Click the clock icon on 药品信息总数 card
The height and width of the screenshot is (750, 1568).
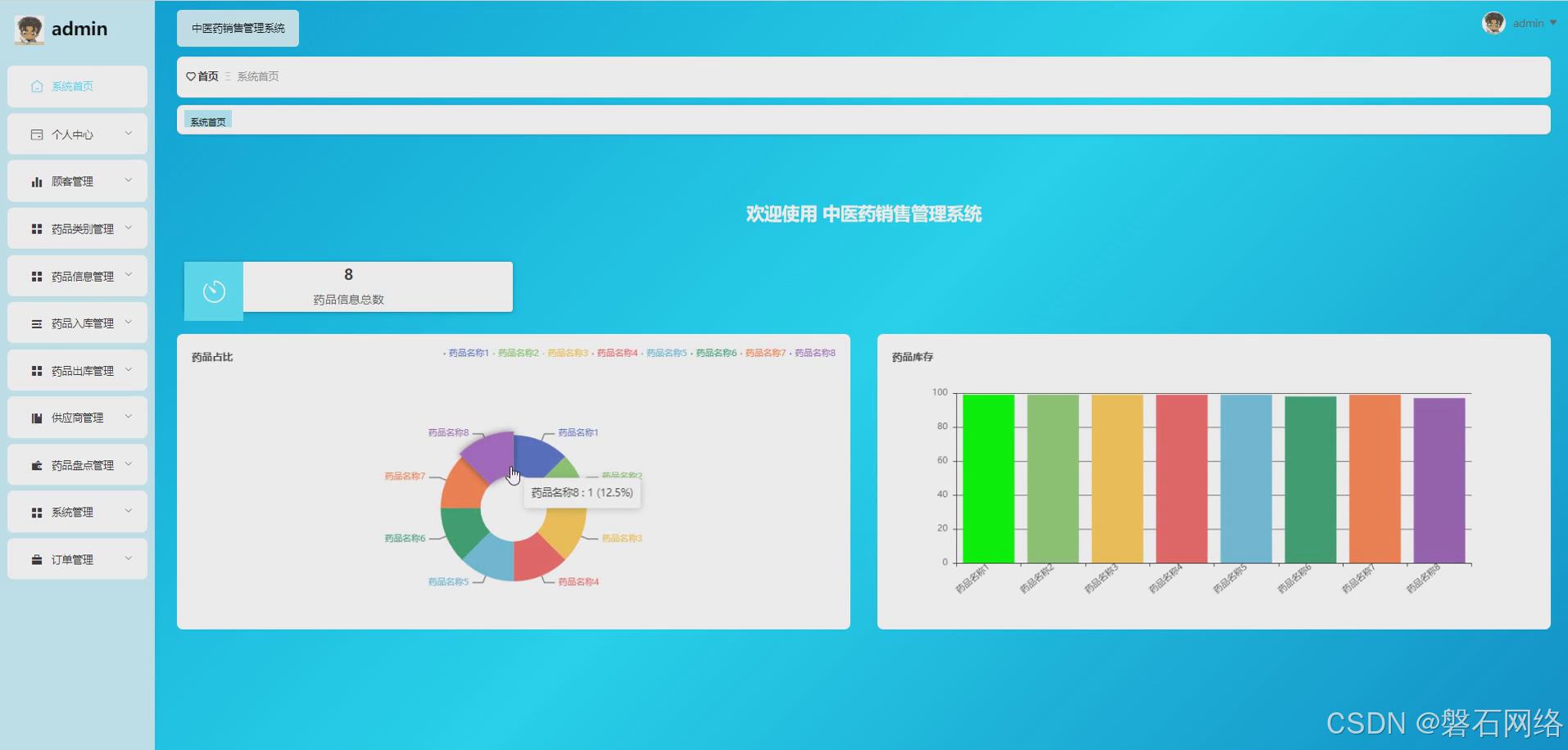pyautogui.click(x=214, y=291)
